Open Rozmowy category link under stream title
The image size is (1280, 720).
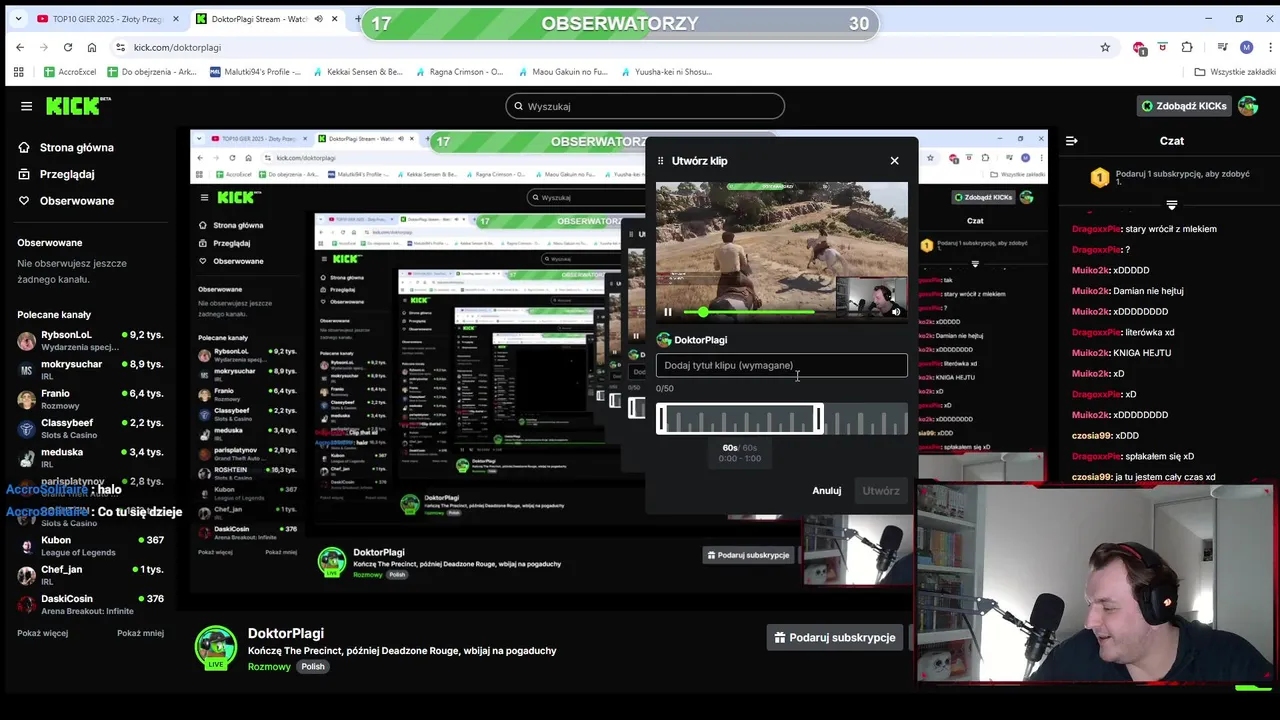(269, 667)
